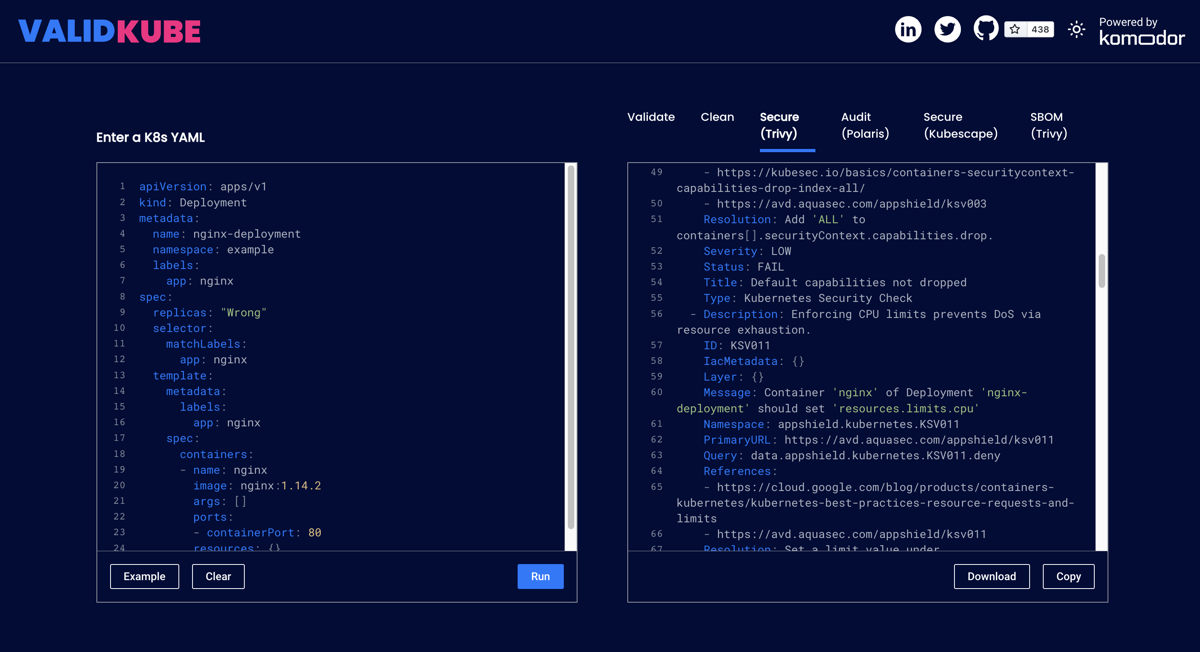Click the template: line in YAML

(183, 376)
